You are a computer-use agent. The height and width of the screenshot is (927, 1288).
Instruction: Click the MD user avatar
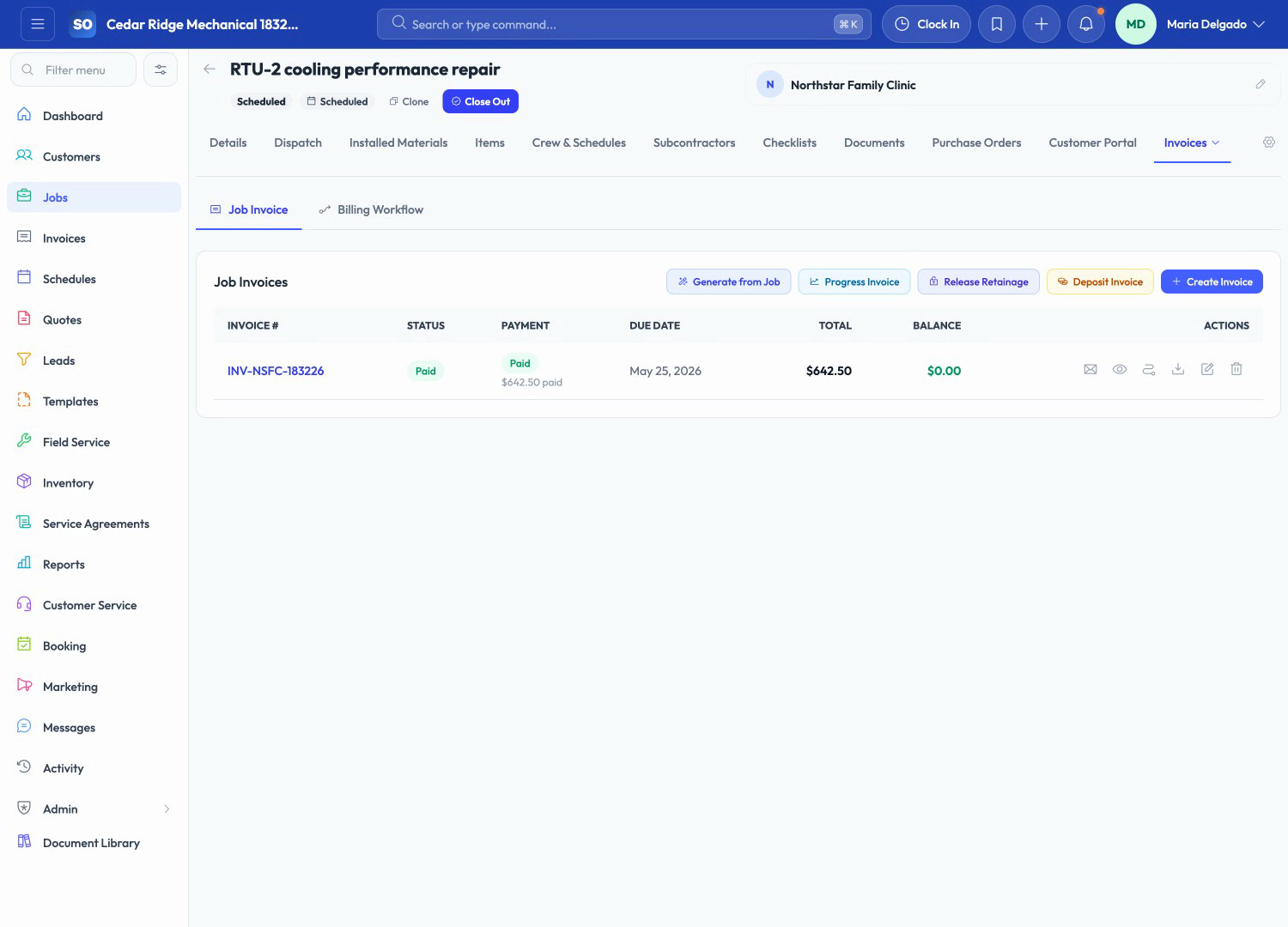click(1135, 24)
